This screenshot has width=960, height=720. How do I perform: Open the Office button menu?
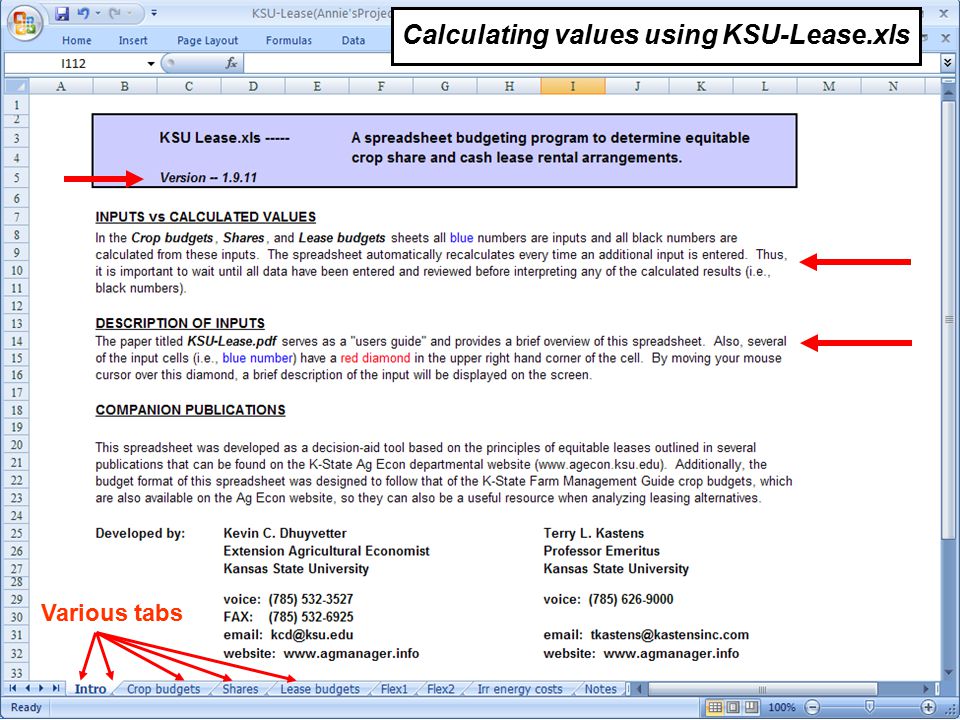[x=24, y=22]
